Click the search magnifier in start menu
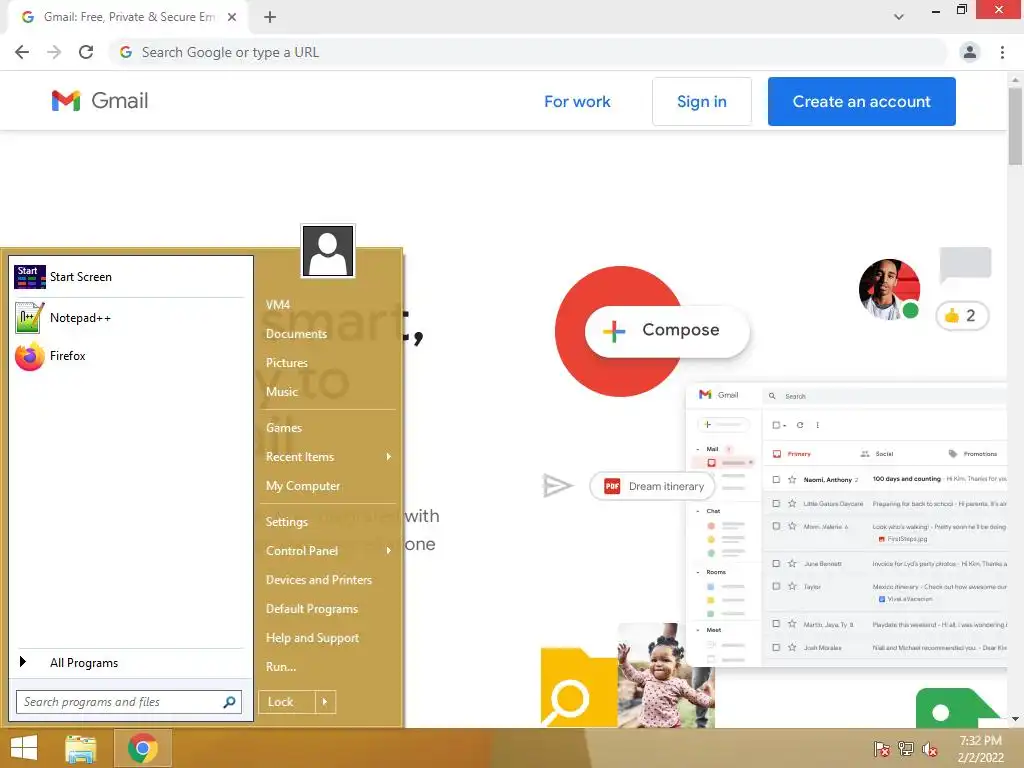This screenshot has height=768, width=1024. pos(229,702)
